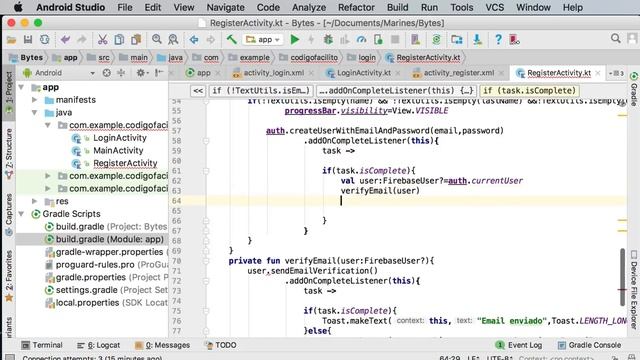640x360 pixels.
Task: Click the 'java' breadcrumb in navigation bar
Action: tap(171, 58)
